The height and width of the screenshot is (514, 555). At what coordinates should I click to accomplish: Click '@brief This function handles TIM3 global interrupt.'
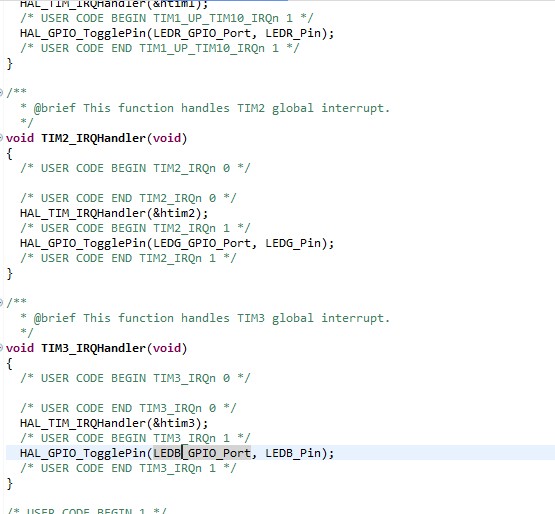212,318
